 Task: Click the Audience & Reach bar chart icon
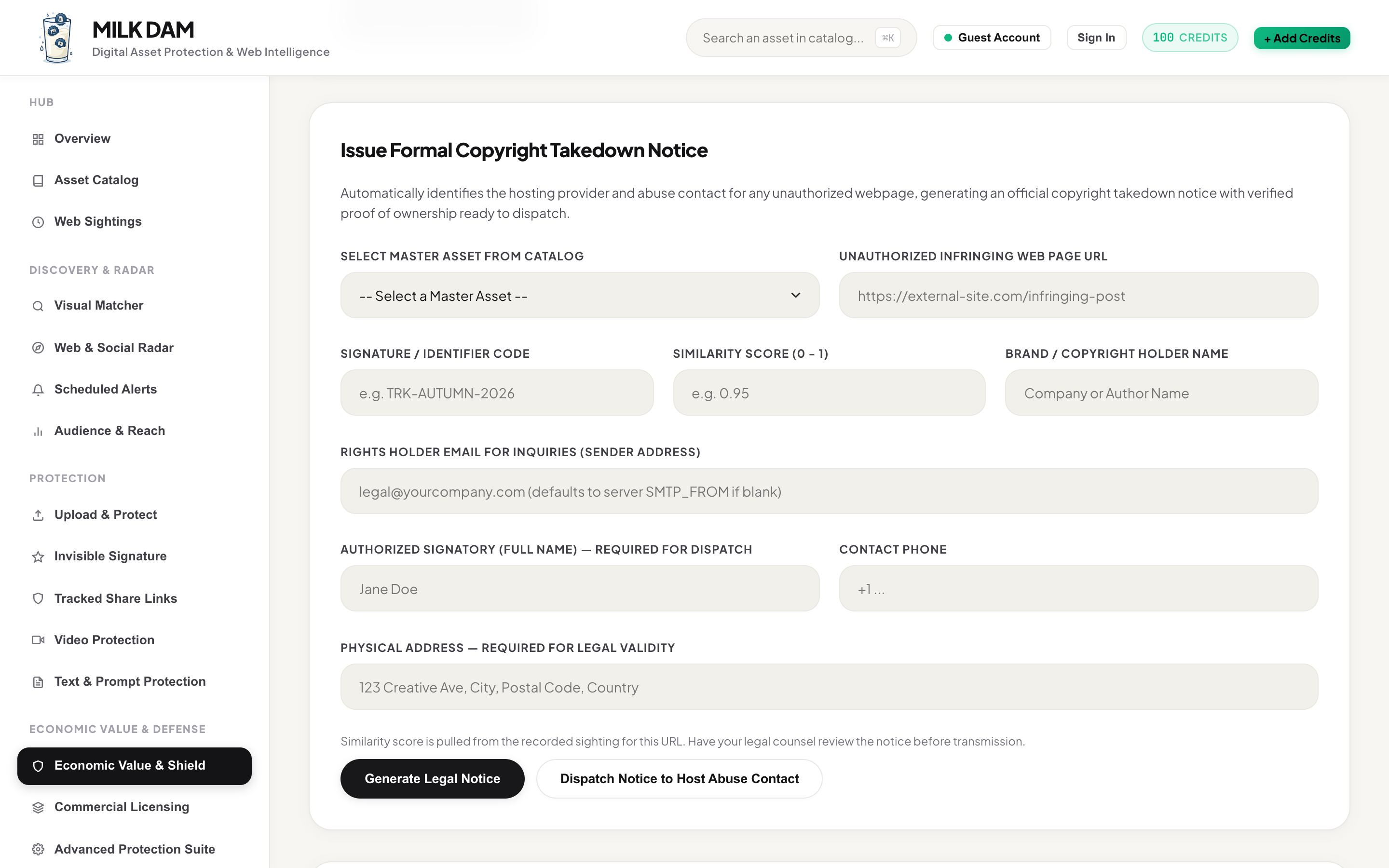tap(38, 431)
